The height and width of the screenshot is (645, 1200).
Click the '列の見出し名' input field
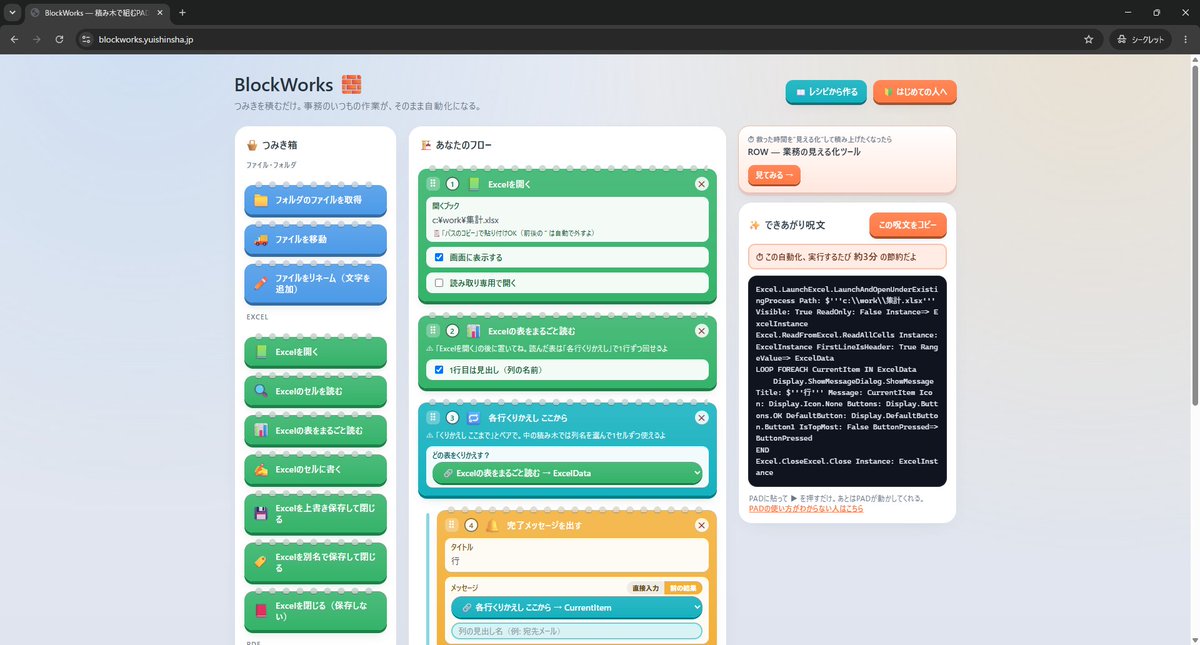577,631
